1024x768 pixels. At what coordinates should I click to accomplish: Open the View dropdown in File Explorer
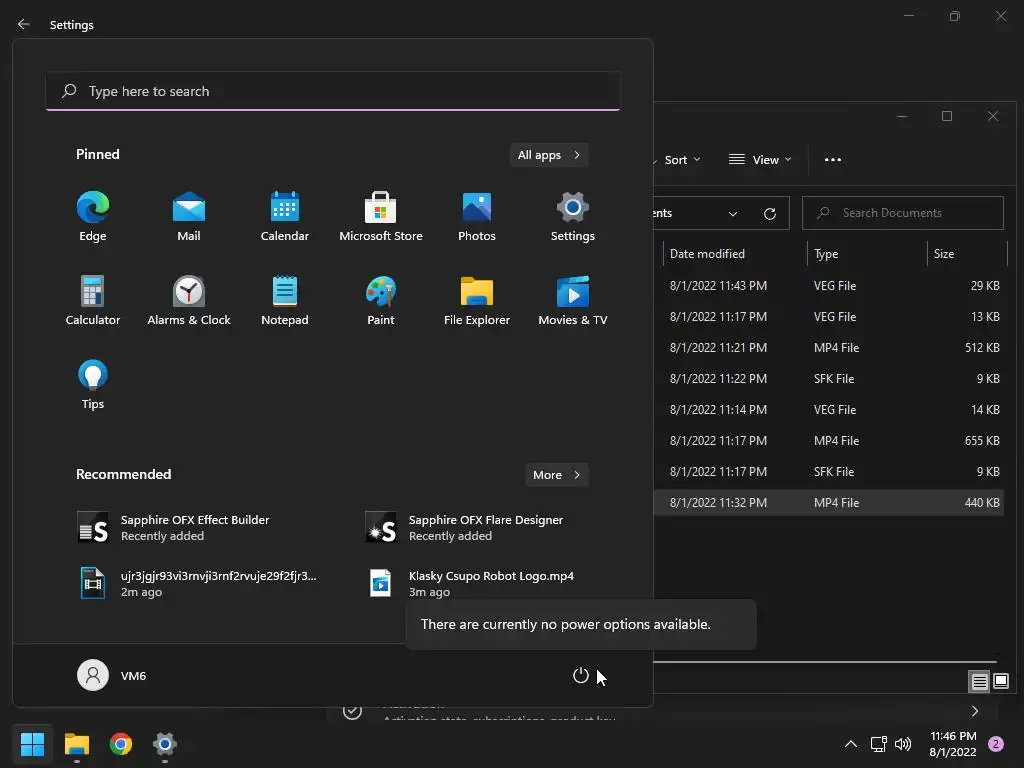[760, 160]
